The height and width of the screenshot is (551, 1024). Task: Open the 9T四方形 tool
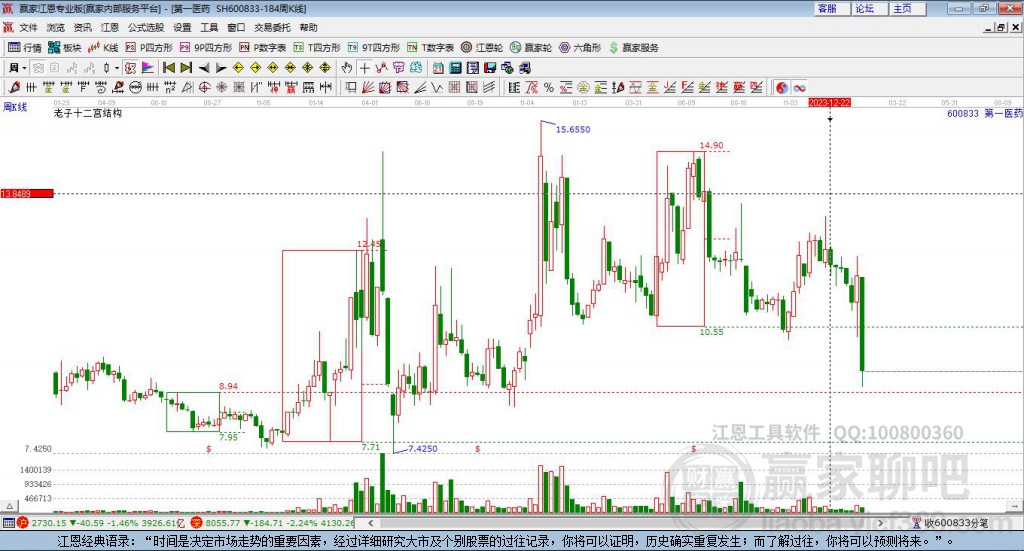pos(374,48)
